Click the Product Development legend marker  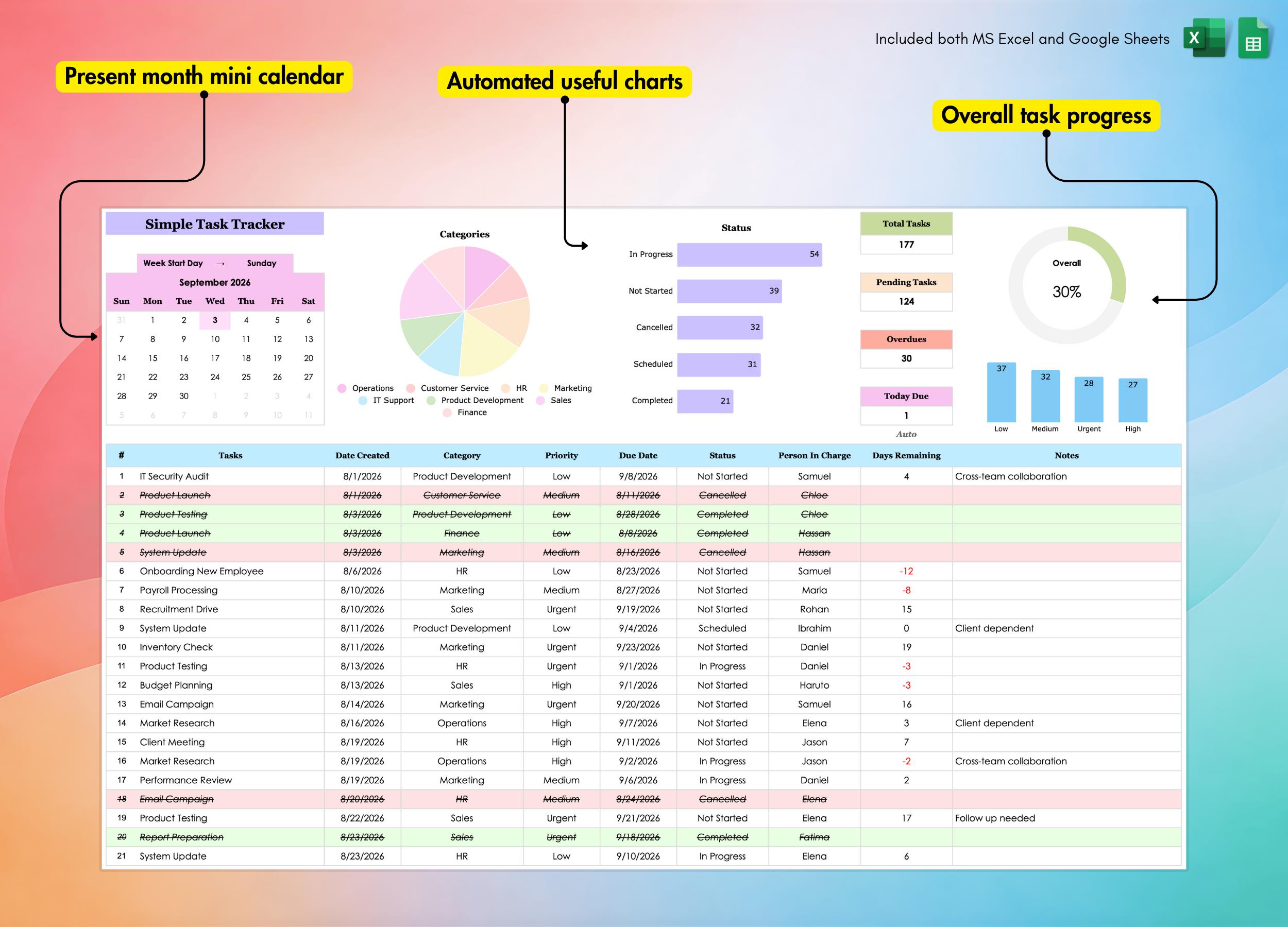pyautogui.click(x=431, y=400)
